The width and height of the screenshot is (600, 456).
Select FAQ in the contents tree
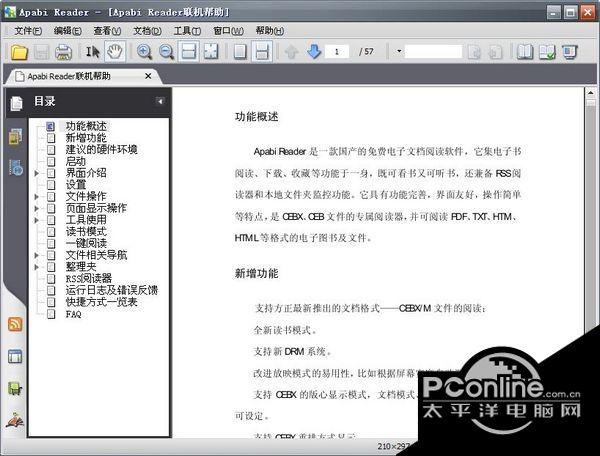[x=73, y=314]
